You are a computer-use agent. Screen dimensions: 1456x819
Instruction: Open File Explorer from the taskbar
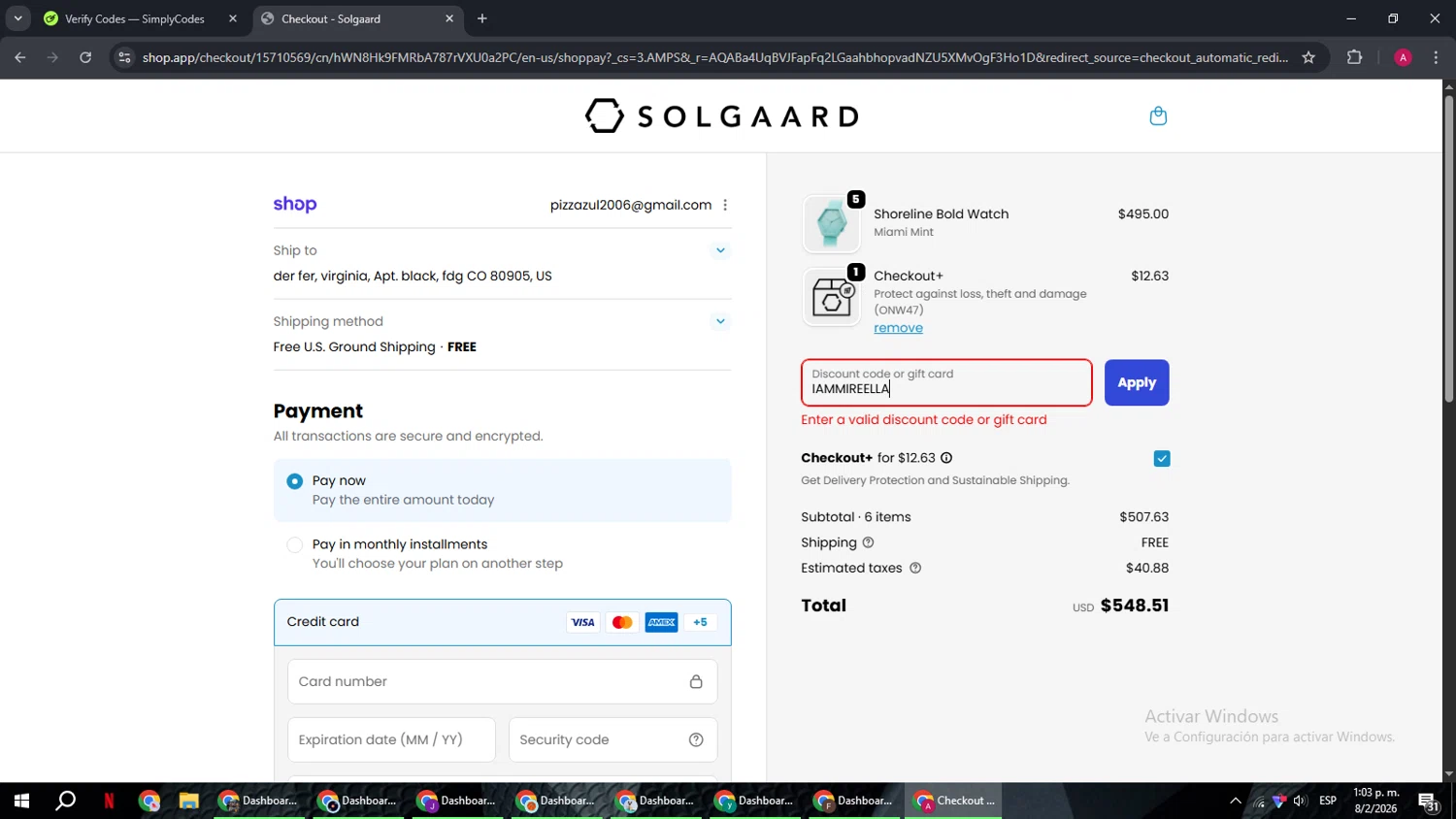click(x=188, y=801)
